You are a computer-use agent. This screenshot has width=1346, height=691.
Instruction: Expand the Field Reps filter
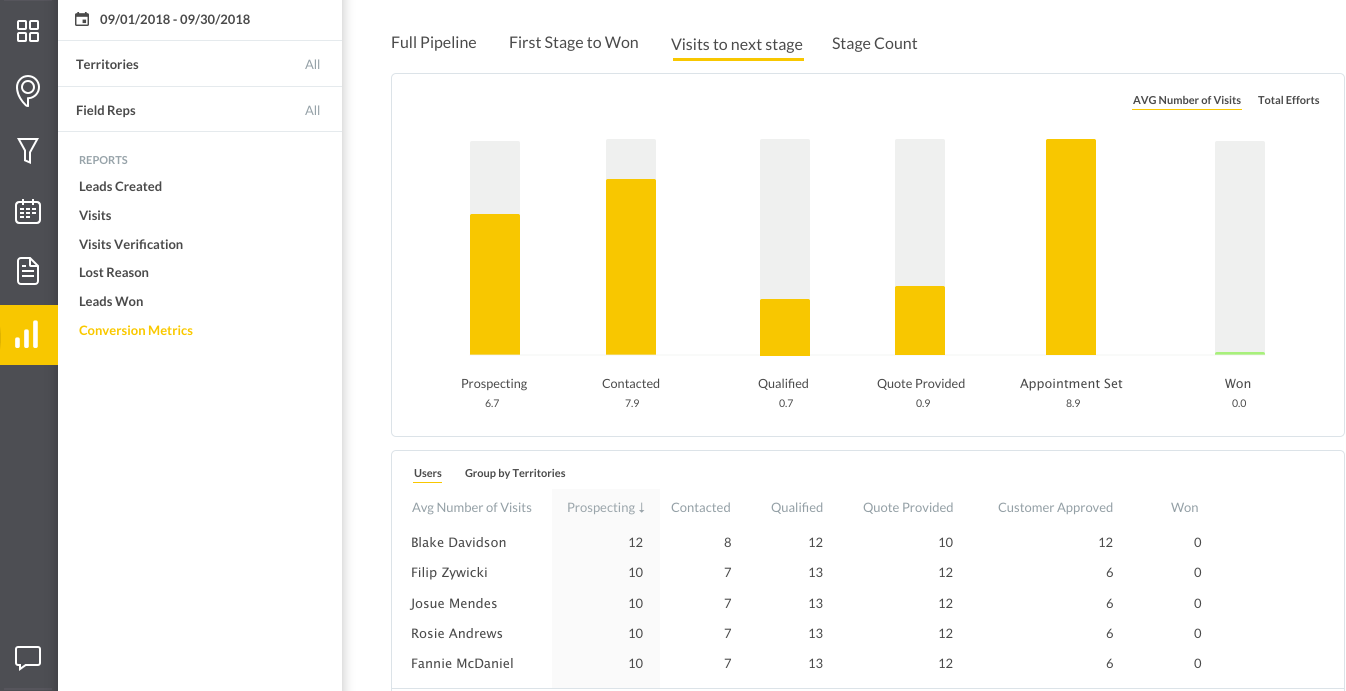coord(199,110)
